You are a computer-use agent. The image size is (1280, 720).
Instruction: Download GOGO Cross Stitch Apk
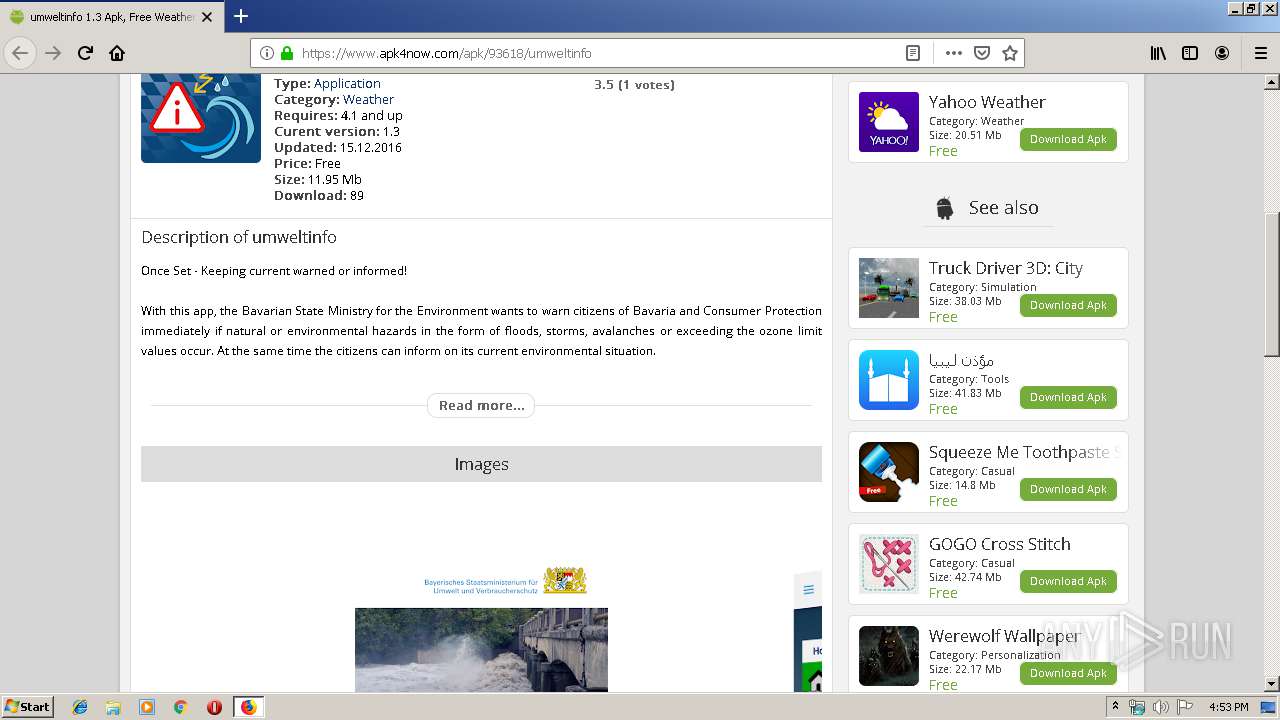click(1068, 581)
